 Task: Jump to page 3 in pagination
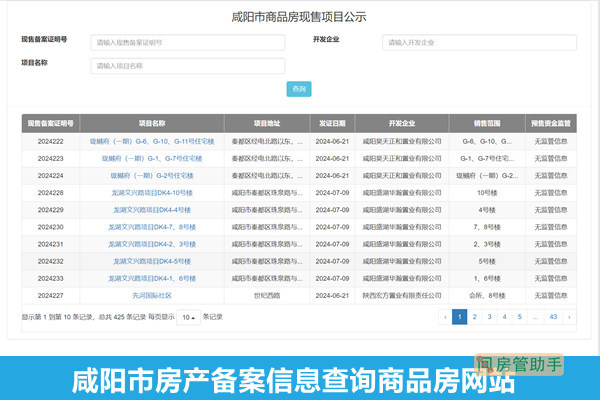point(489,317)
